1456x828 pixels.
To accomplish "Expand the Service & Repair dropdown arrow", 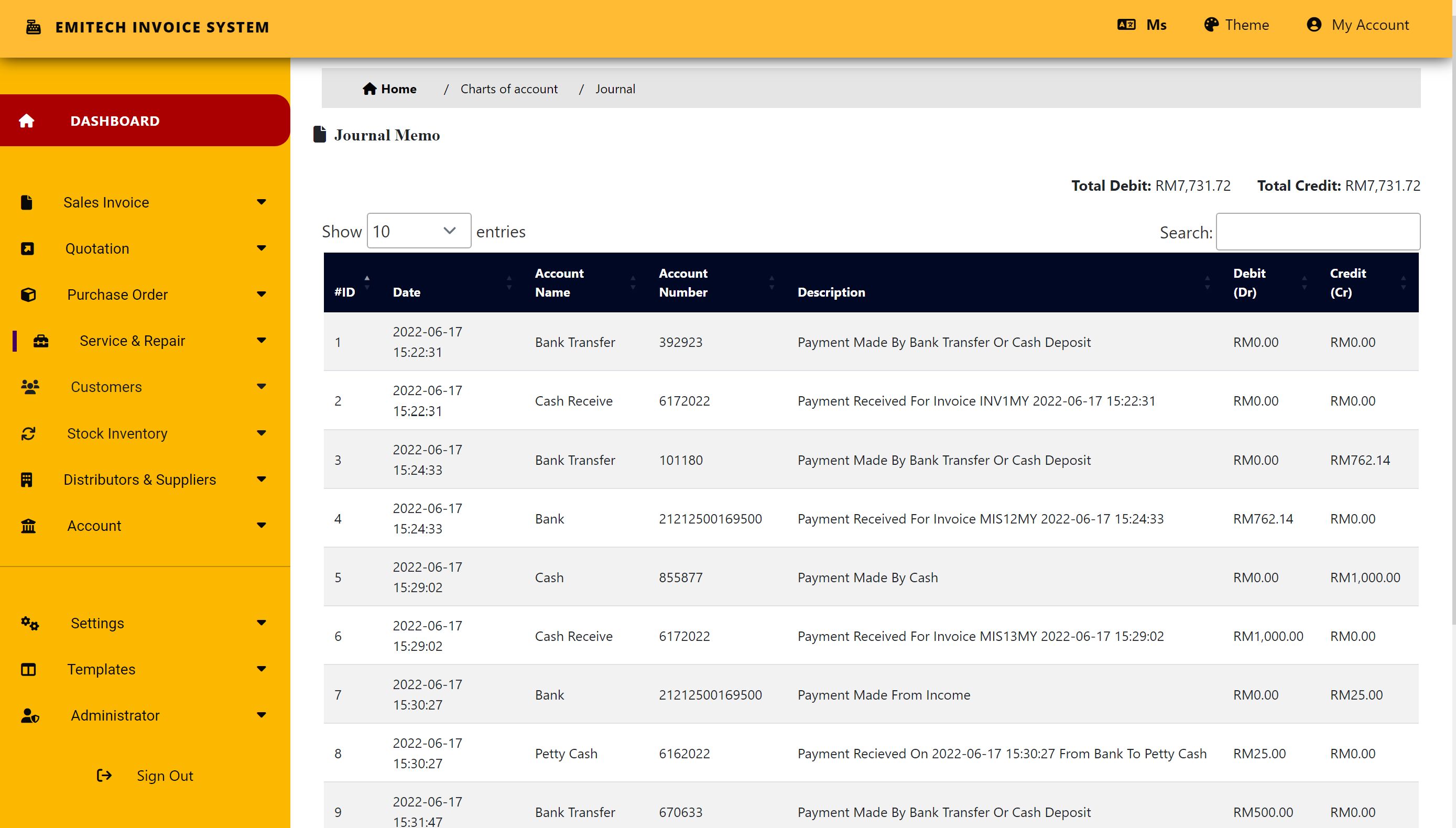I will (262, 340).
